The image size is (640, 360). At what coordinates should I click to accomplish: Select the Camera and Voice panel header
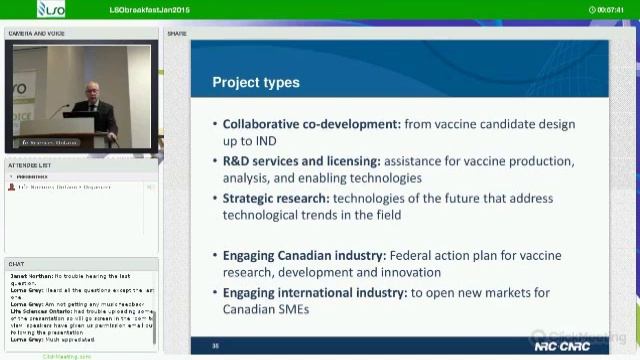click(81, 33)
